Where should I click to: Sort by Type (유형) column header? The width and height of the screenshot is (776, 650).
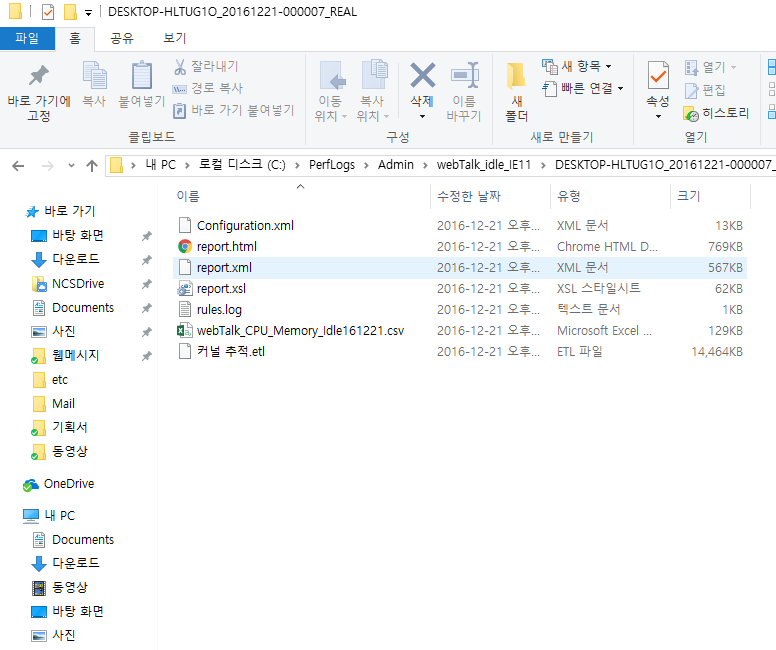pos(610,196)
